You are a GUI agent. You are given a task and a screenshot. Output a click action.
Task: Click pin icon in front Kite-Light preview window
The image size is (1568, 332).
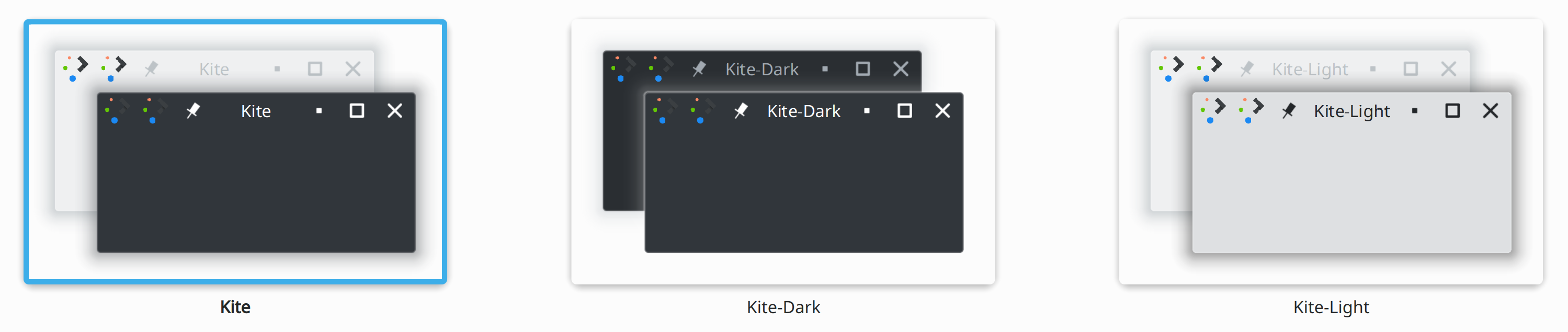pos(1289,111)
